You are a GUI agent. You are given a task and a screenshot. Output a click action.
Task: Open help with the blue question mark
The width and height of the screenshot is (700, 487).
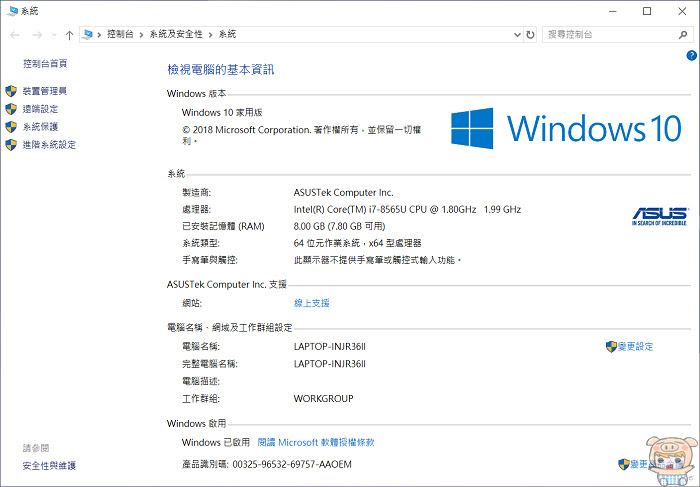[x=692, y=55]
